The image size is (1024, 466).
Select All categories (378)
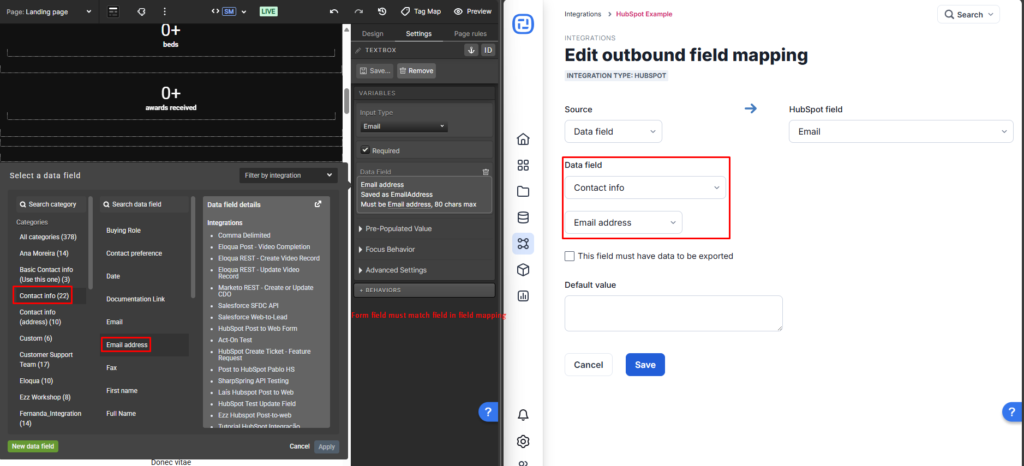[48, 236]
